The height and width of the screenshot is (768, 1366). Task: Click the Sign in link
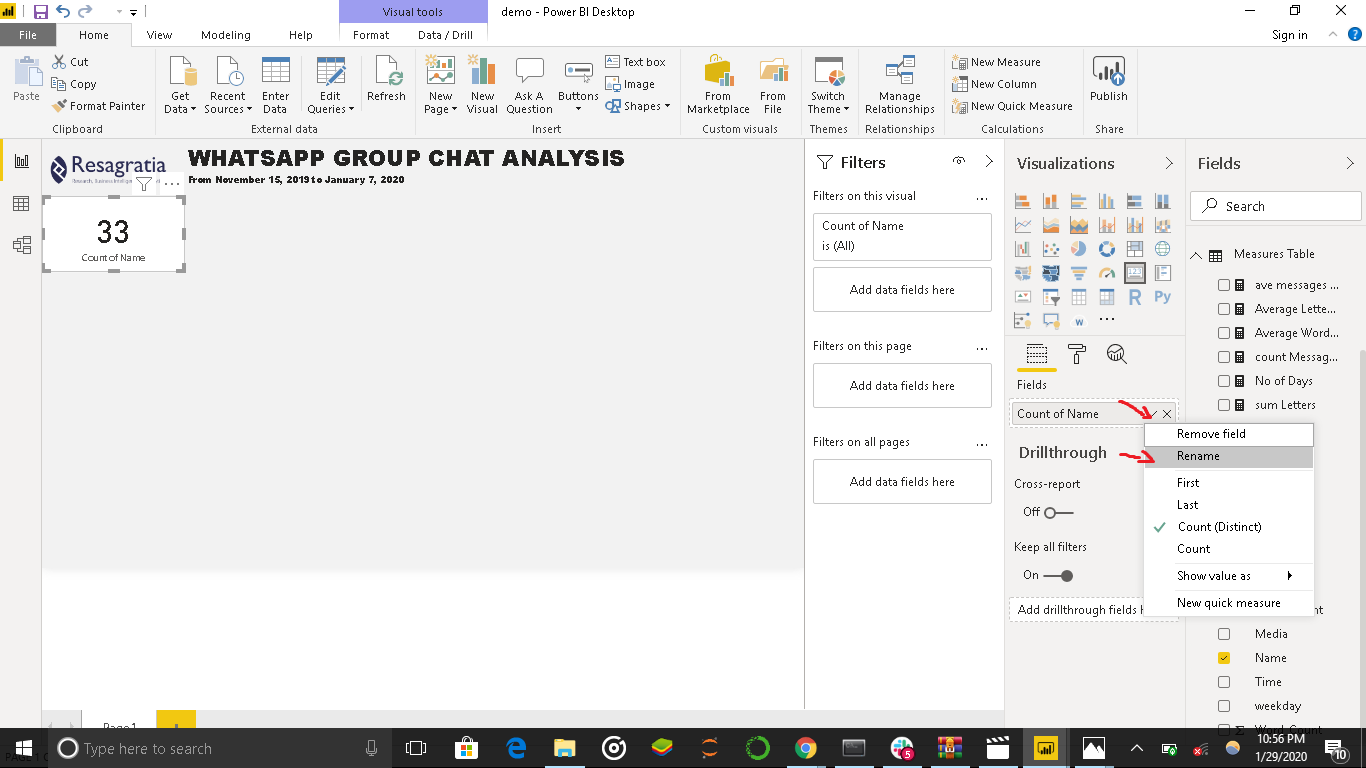(1290, 35)
